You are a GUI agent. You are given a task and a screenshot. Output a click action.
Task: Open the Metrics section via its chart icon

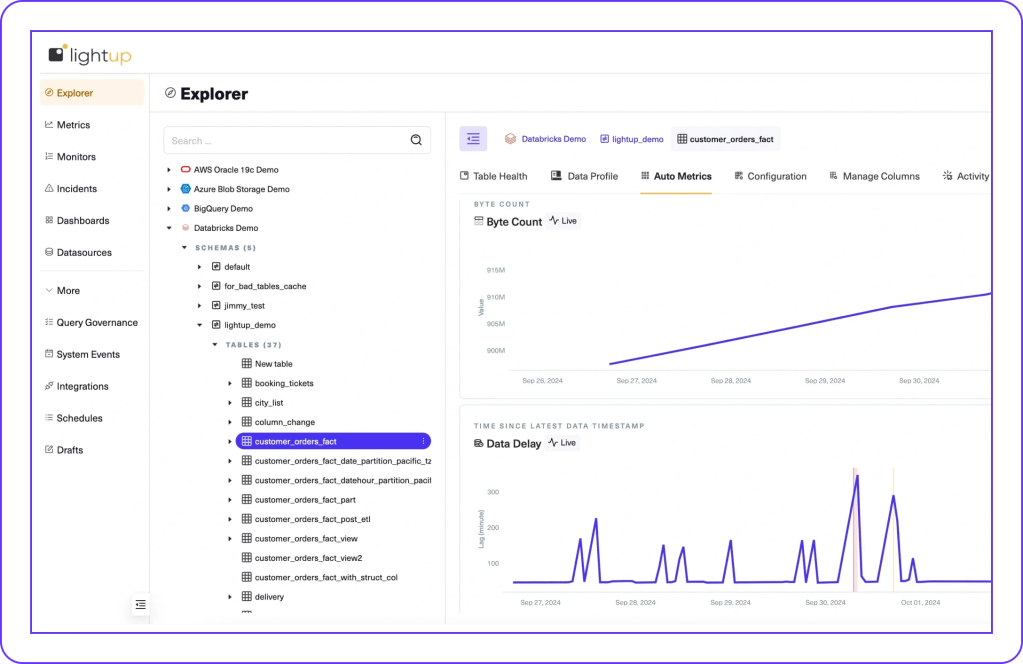[x=49, y=124]
